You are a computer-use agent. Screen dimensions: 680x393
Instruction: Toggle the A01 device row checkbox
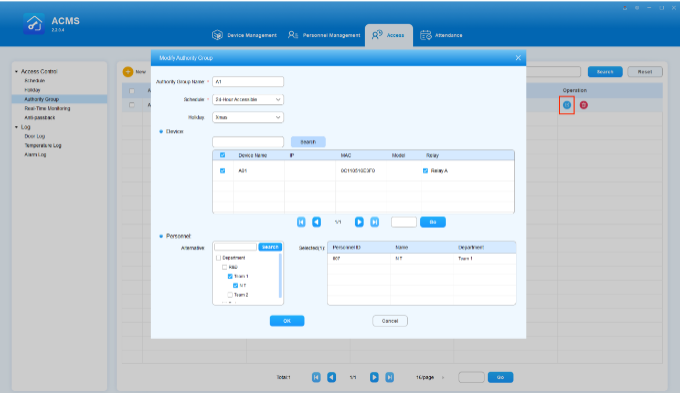pos(222,171)
